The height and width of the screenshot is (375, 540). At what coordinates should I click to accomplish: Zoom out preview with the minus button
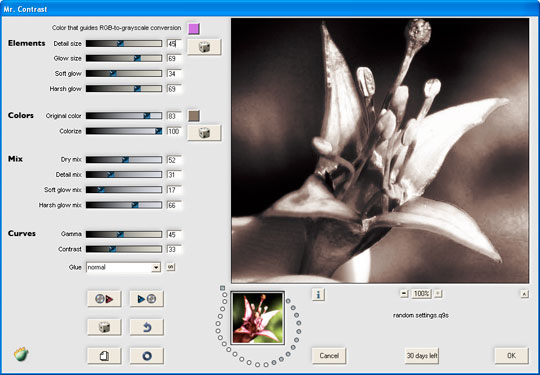click(x=404, y=294)
